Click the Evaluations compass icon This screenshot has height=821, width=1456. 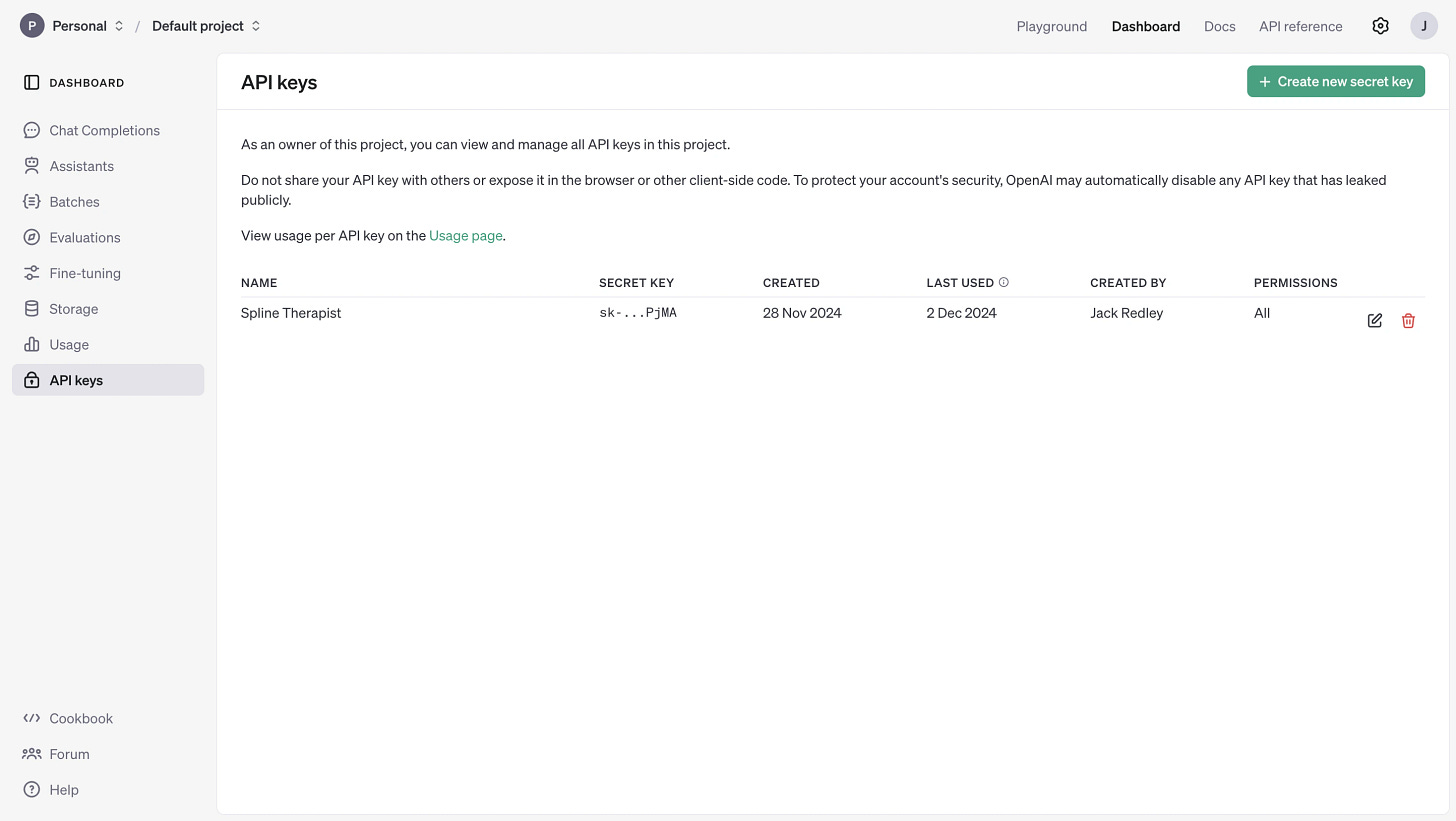click(32, 237)
